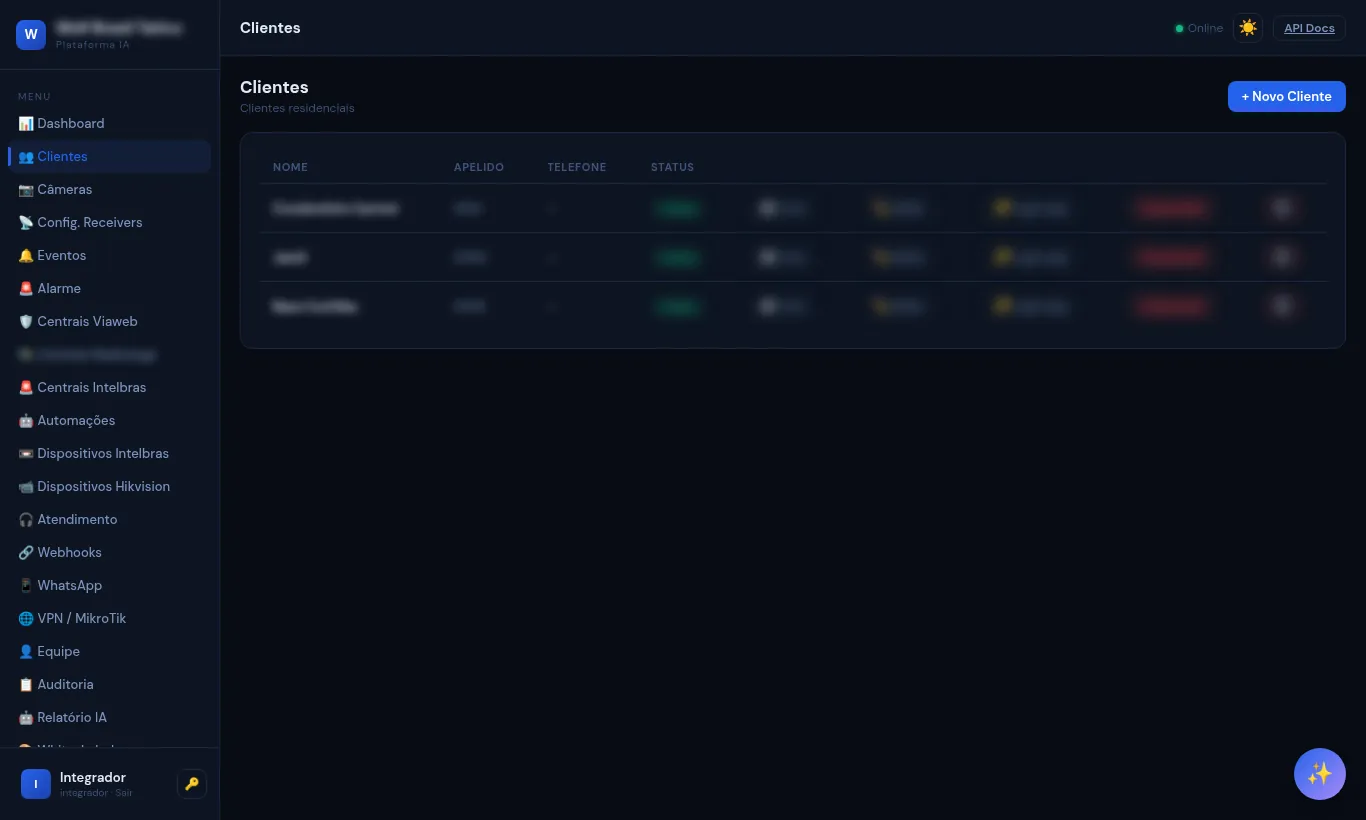Open the WhatsApp section
This screenshot has width=1366, height=820.
coord(110,585)
